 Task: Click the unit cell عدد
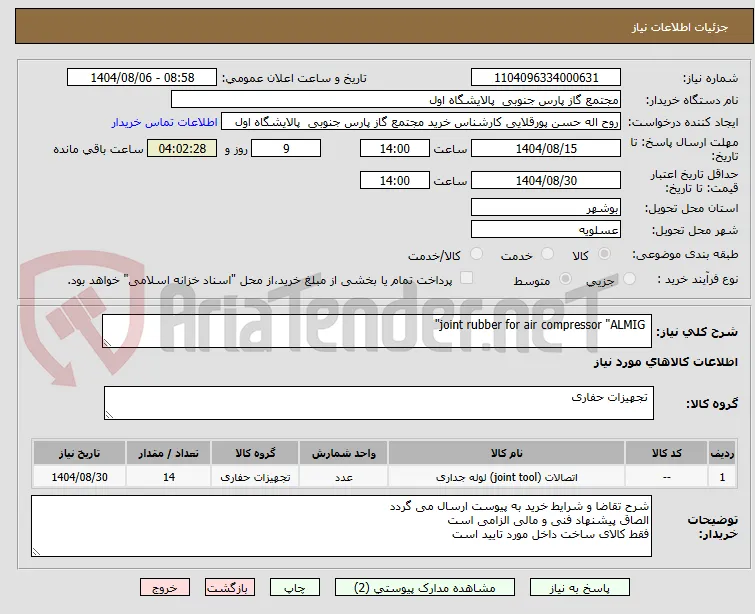(x=343, y=477)
